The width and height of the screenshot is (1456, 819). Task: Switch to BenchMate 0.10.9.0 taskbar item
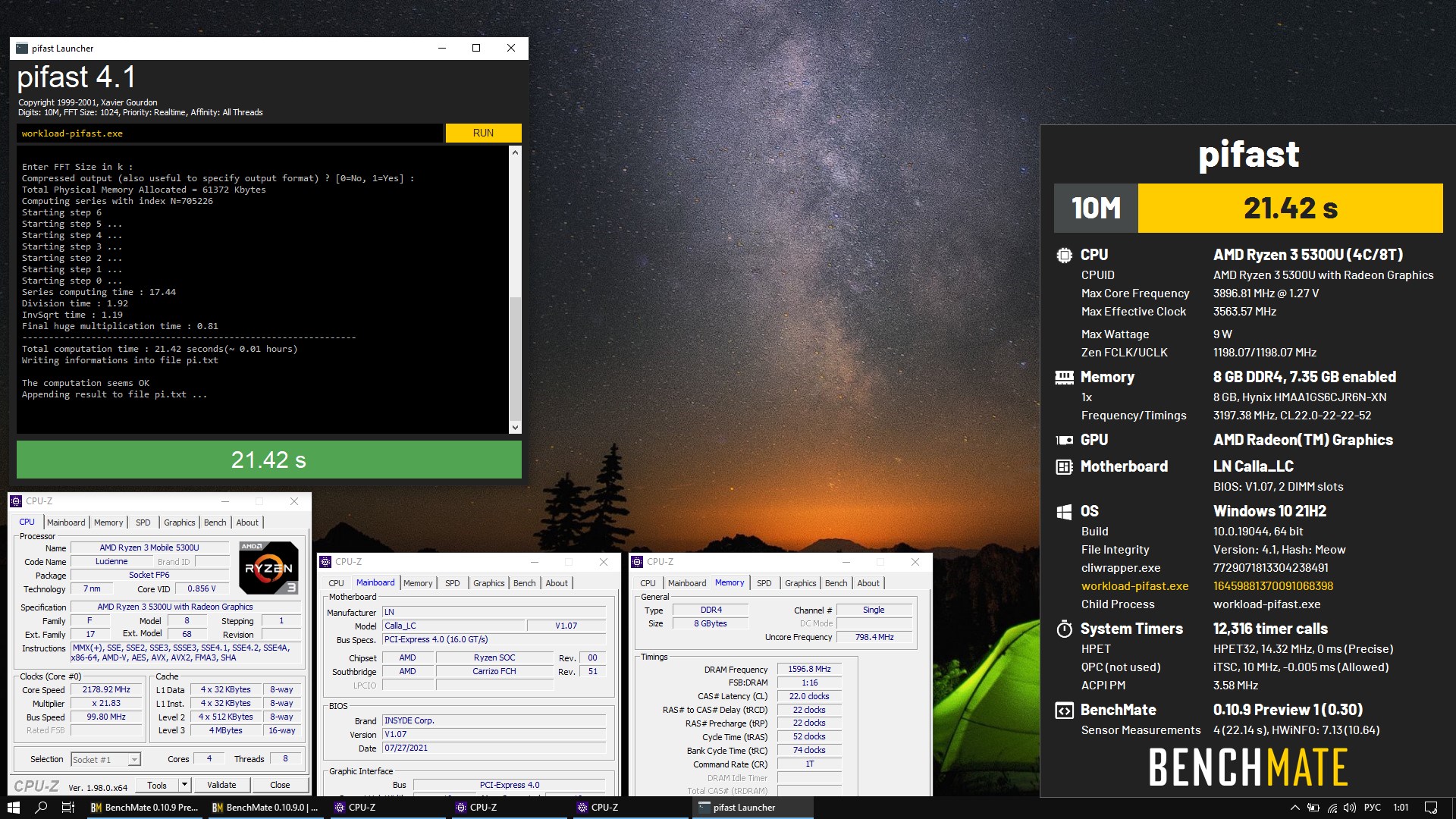265,808
